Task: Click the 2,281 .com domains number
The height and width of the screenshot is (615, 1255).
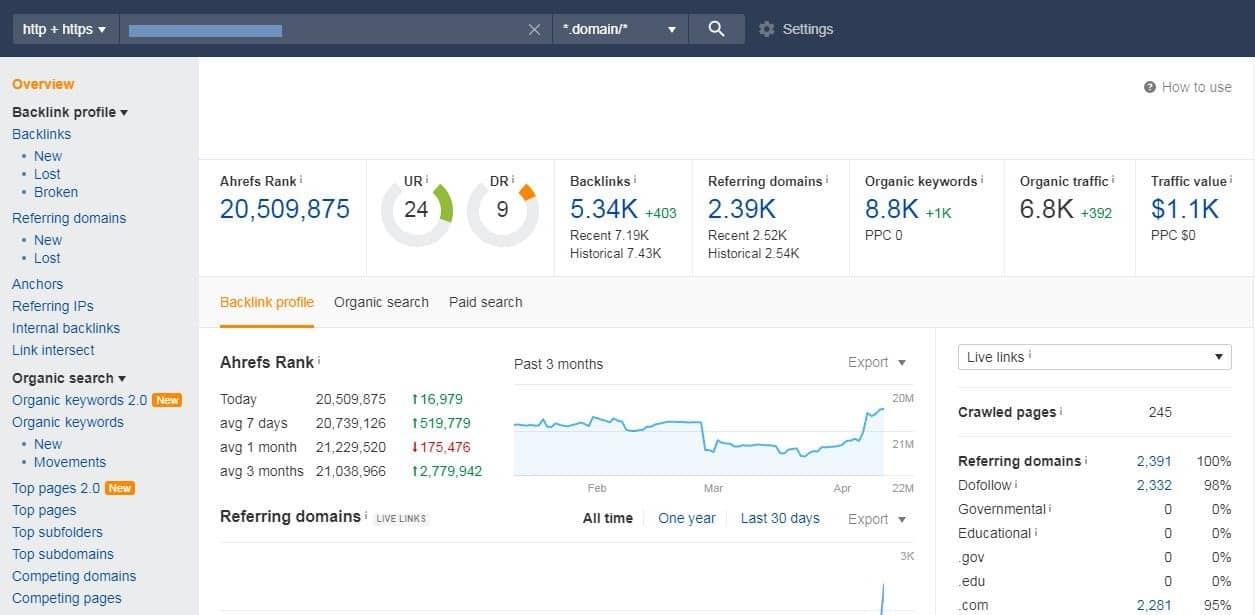Action: [x=1154, y=605]
